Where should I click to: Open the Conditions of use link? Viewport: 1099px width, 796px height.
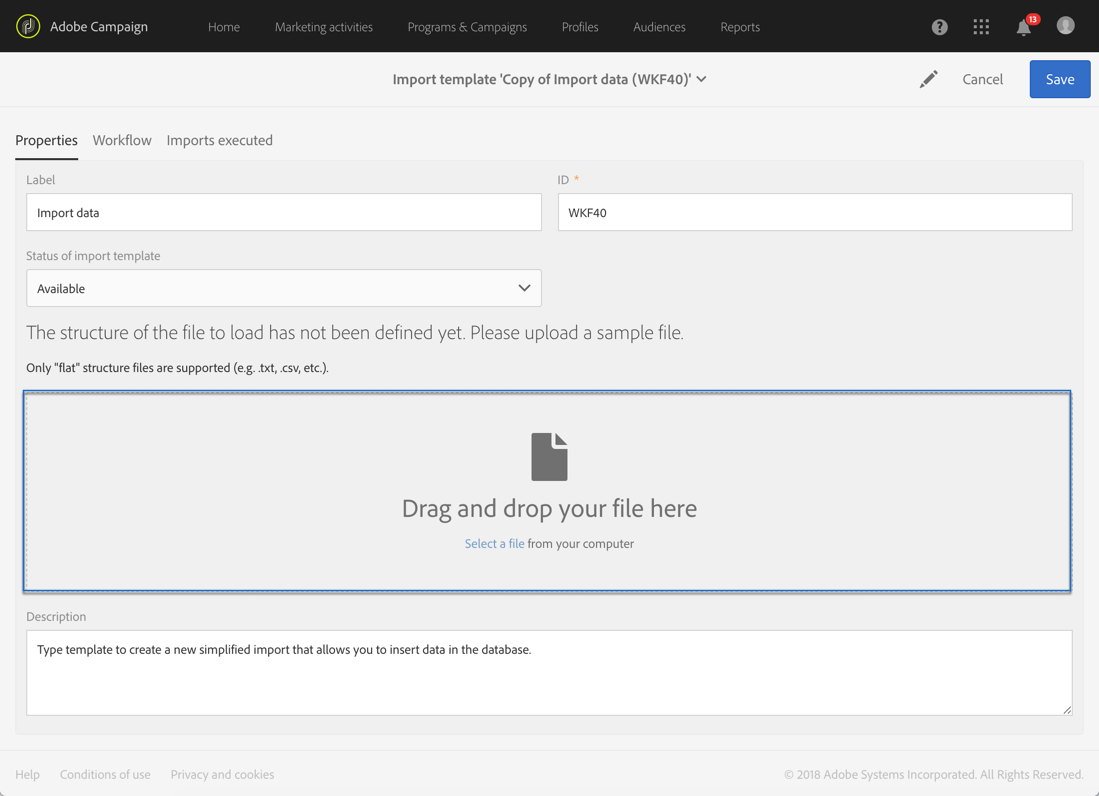105,774
